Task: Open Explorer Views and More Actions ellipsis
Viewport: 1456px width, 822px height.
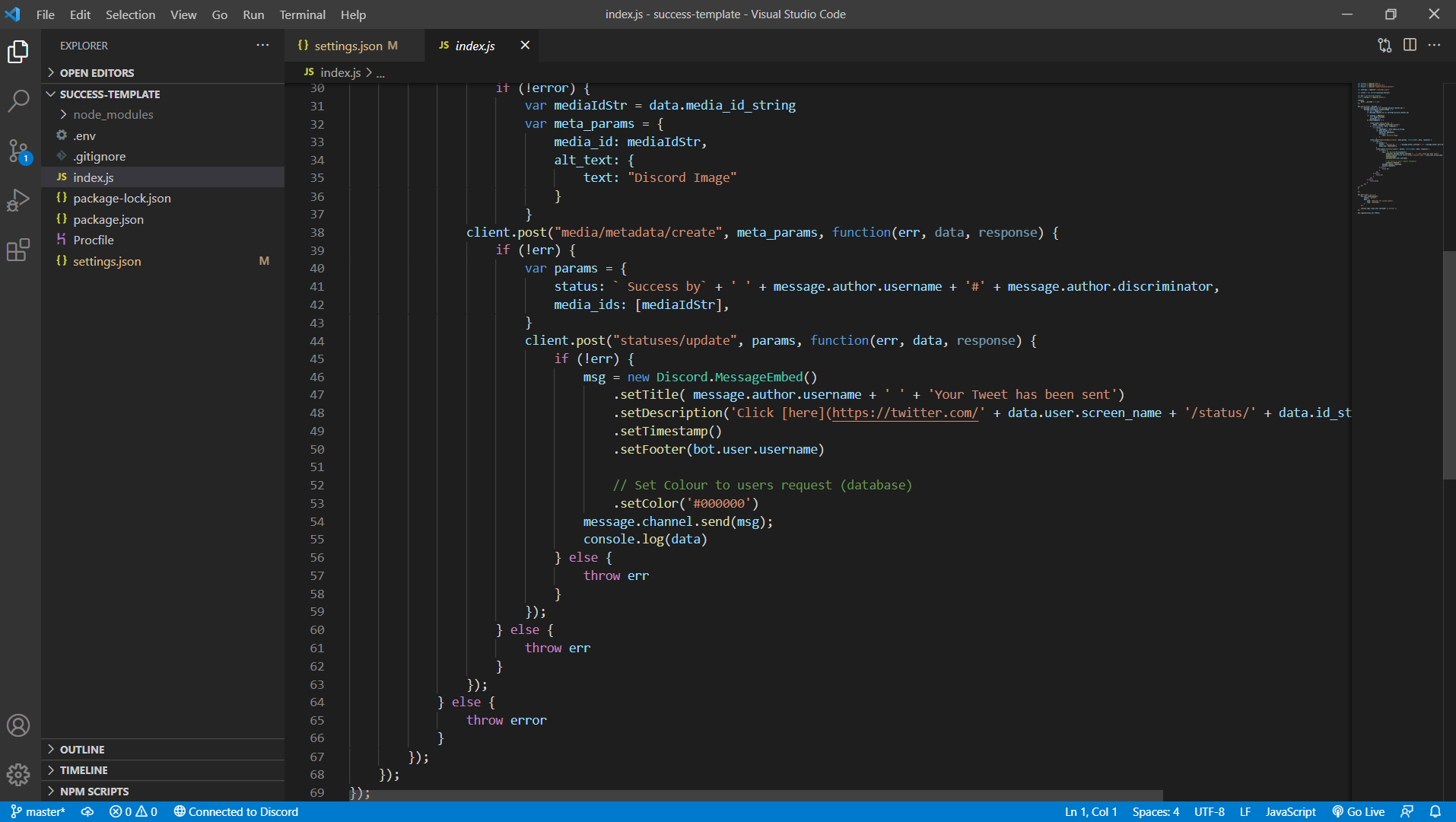Action: [x=262, y=46]
